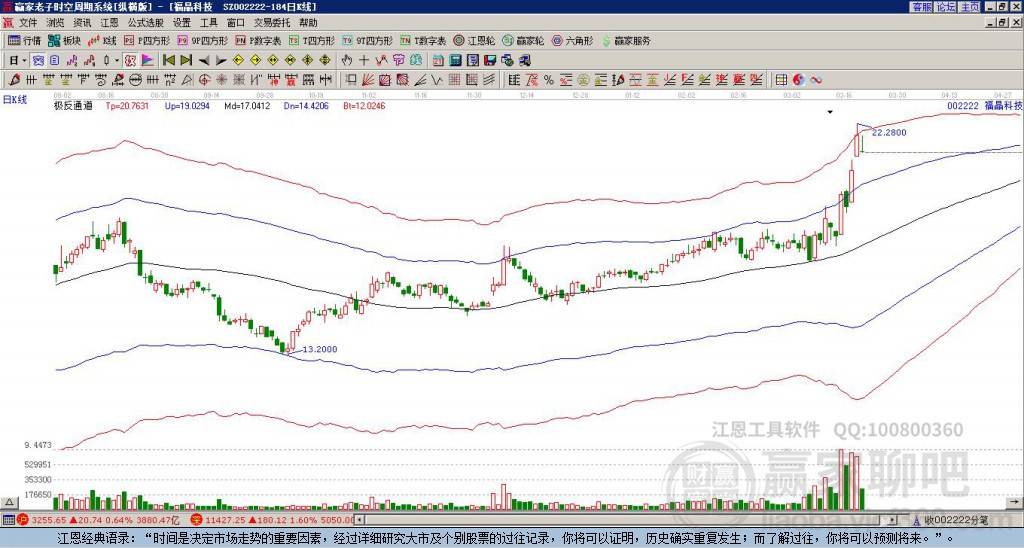Click the percent sign tool
Screen dimensions: 1024x548
point(549,80)
